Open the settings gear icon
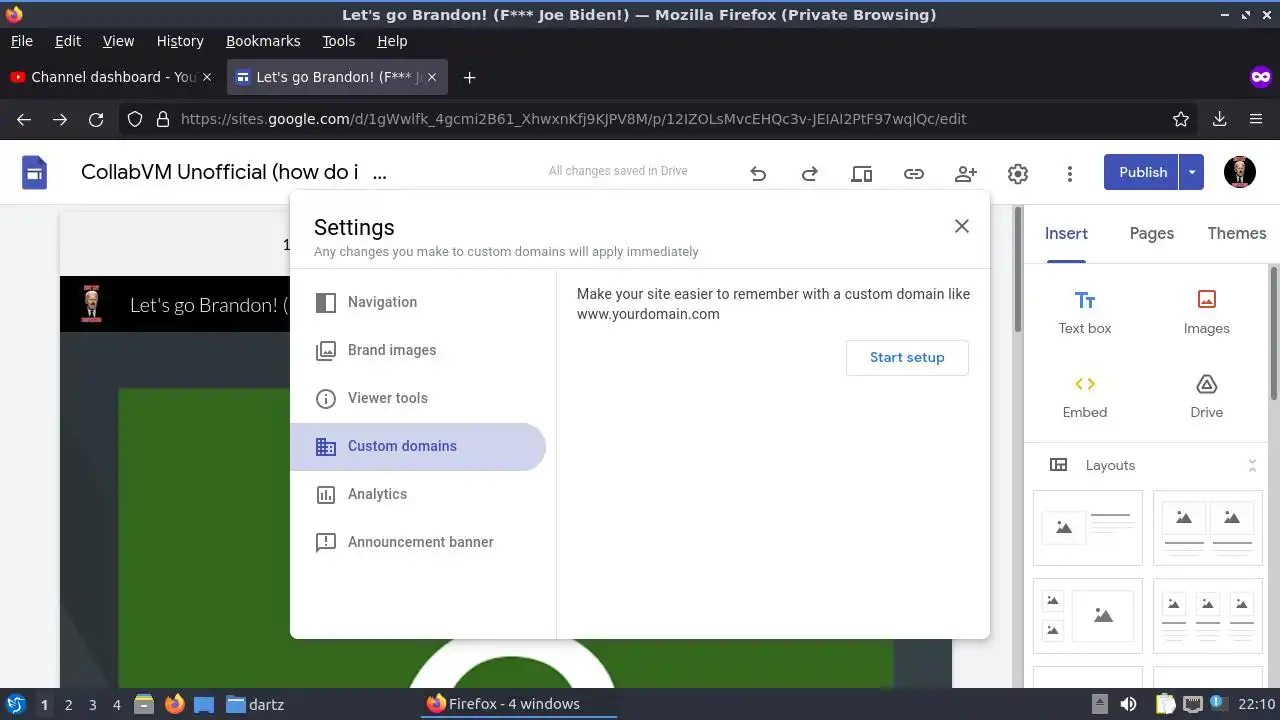The height and width of the screenshot is (720, 1280). click(1018, 174)
